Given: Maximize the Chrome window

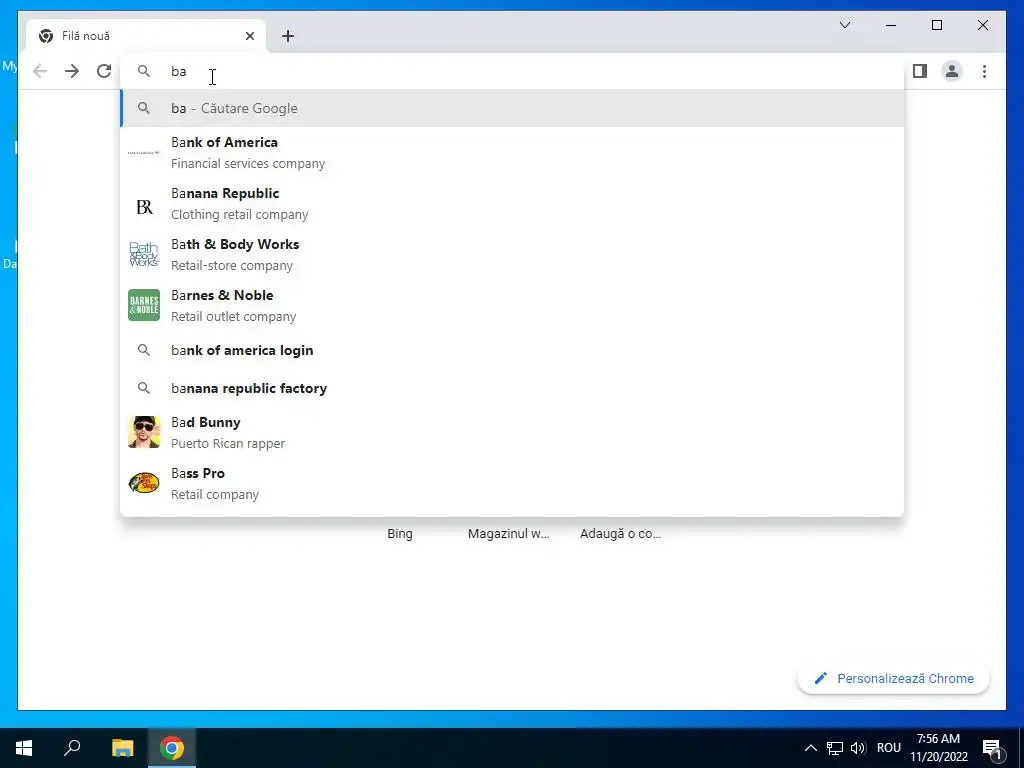Looking at the screenshot, I should pyautogui.click(x=936, y=25).
